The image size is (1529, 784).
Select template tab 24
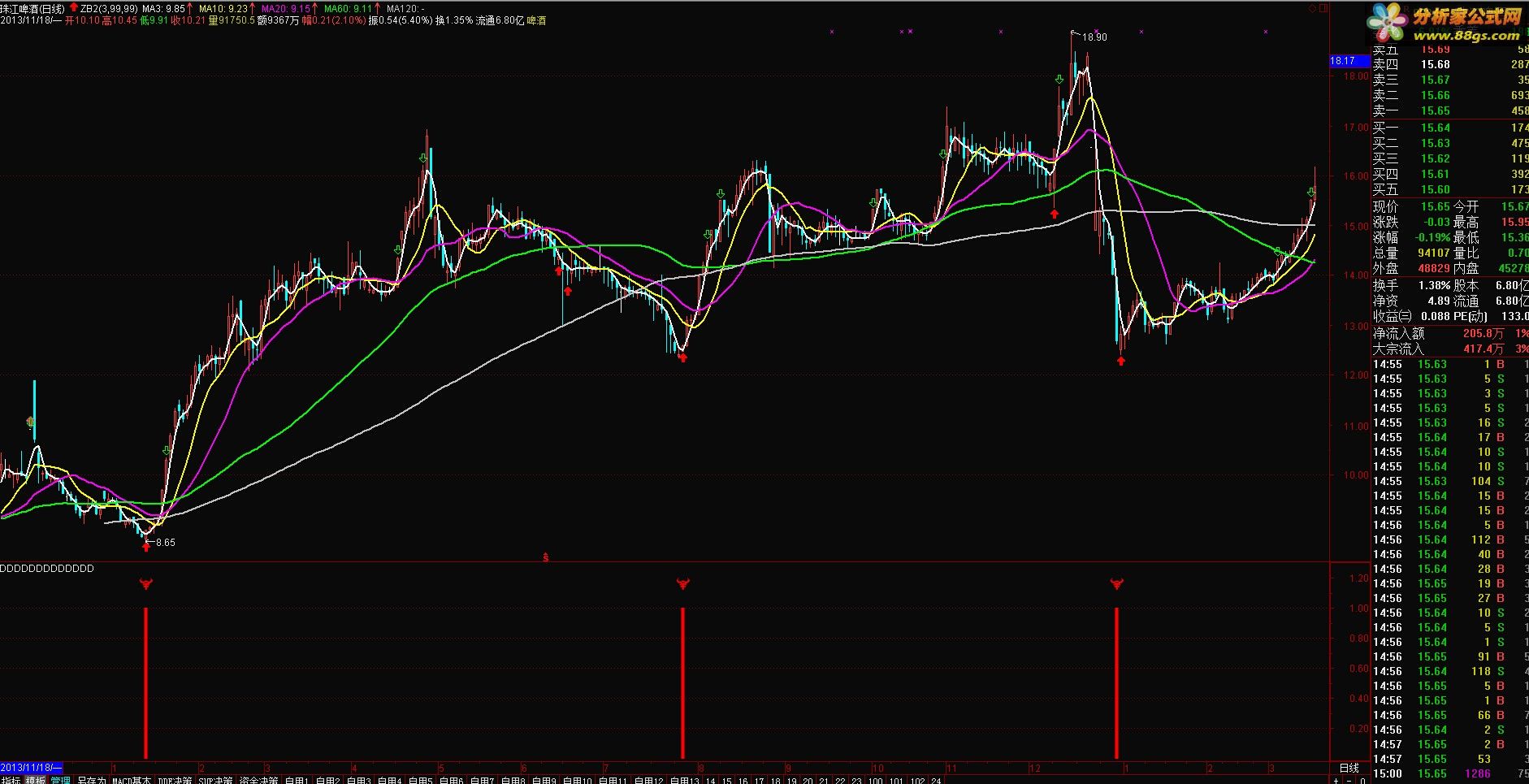coord(936,780)
